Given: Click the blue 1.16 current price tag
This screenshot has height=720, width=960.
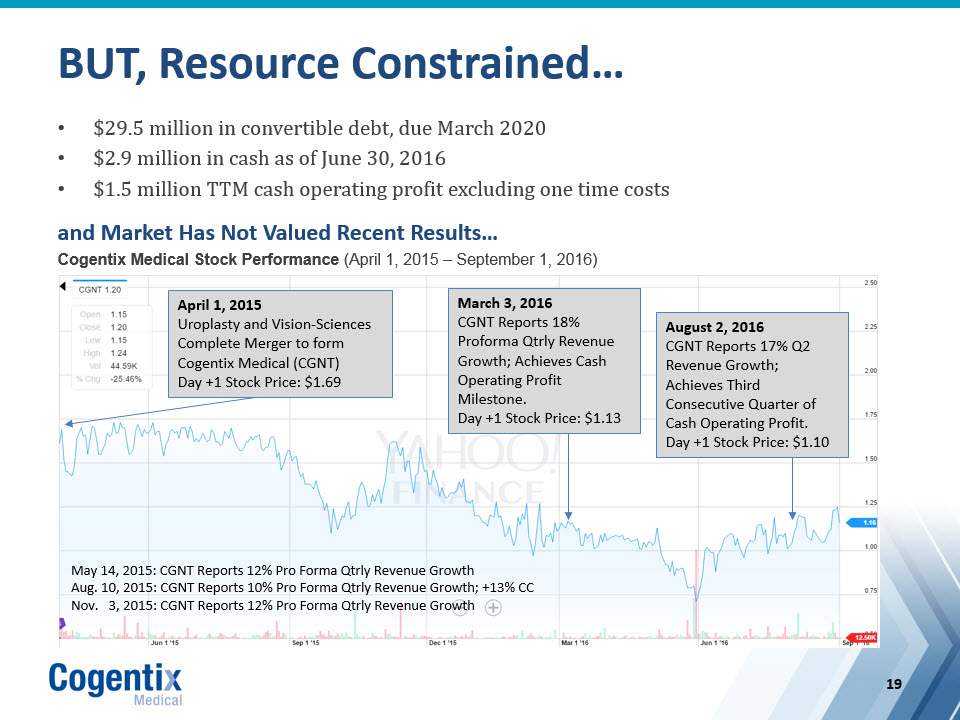Looking at the screenshot, I should tap(862, 523).
